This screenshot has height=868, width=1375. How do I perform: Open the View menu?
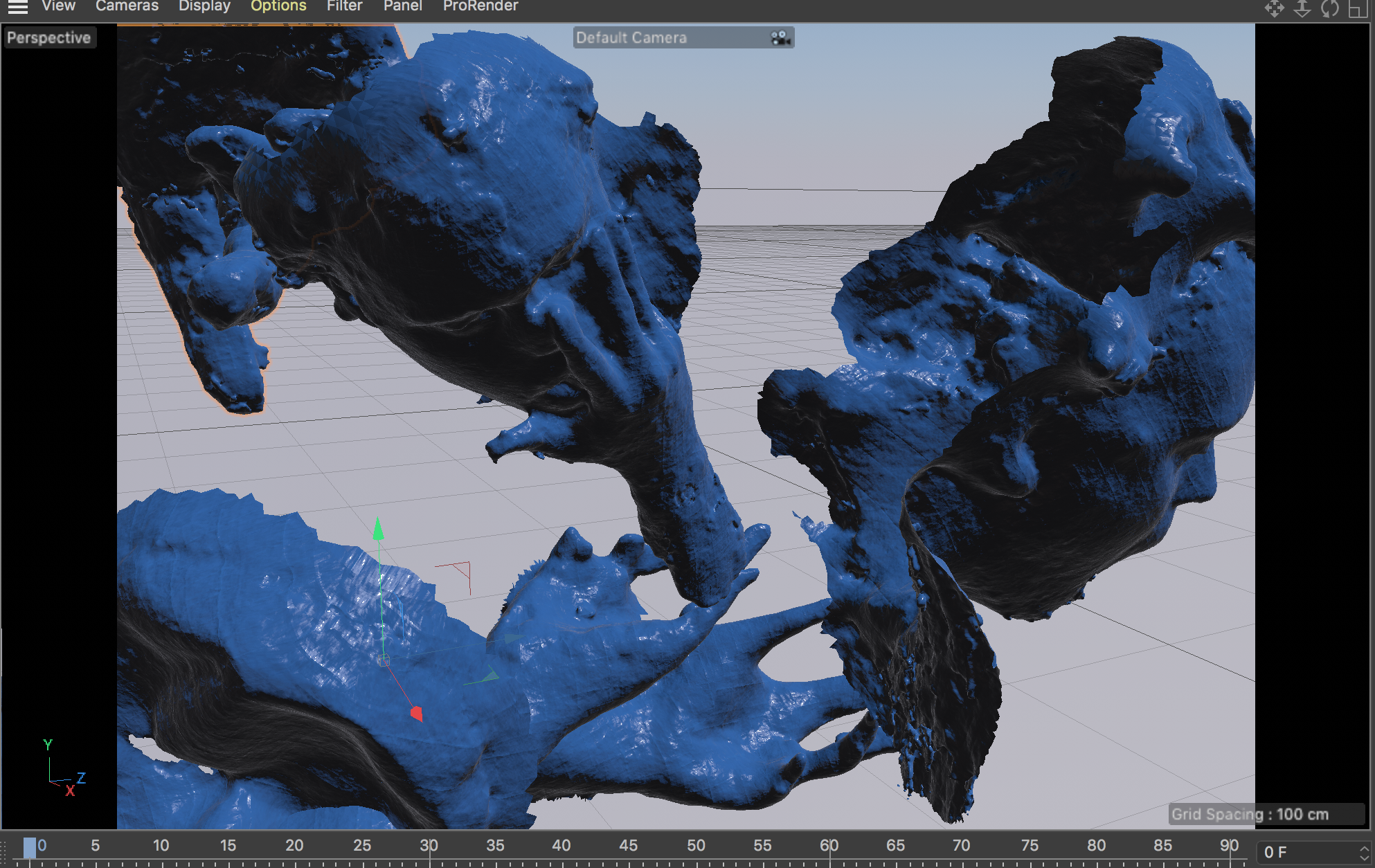click(x=58, y=6)
